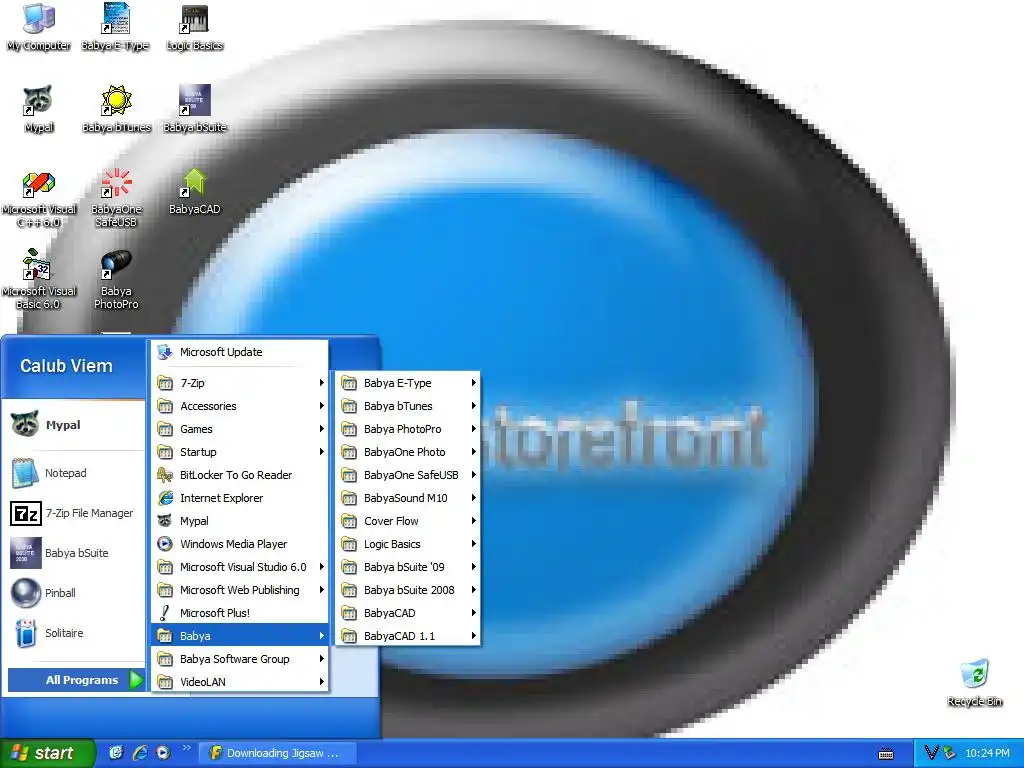Expand the 7-Zip programs folder
Image resolution: width=1024 pixels, height=768 pixels.
[240, 383]
